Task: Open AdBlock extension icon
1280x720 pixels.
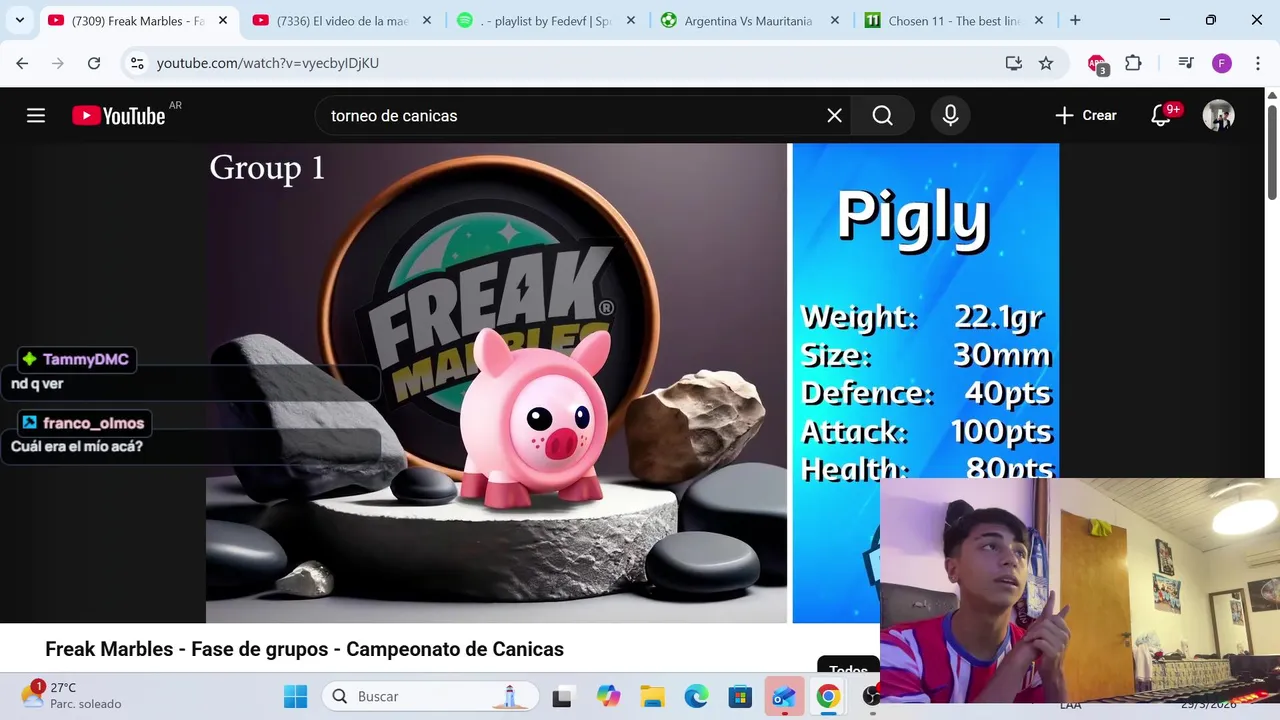Action: tap(1098, 64)
